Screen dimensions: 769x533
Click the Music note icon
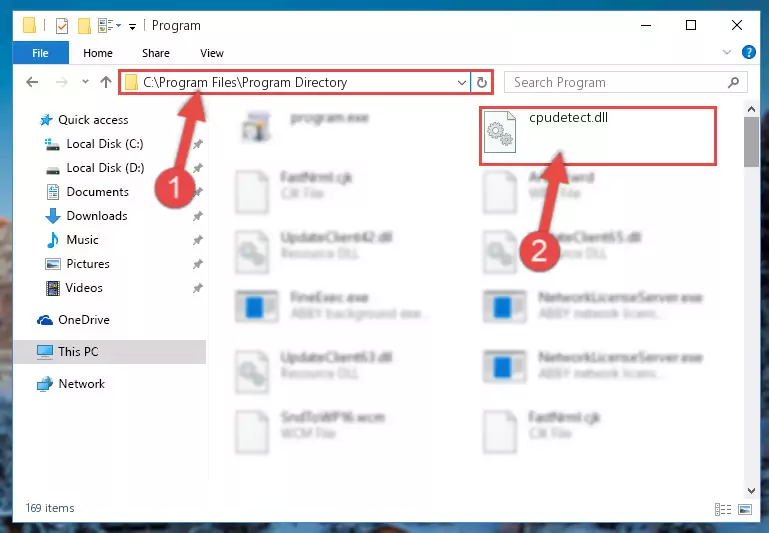(x=52, y=240)
